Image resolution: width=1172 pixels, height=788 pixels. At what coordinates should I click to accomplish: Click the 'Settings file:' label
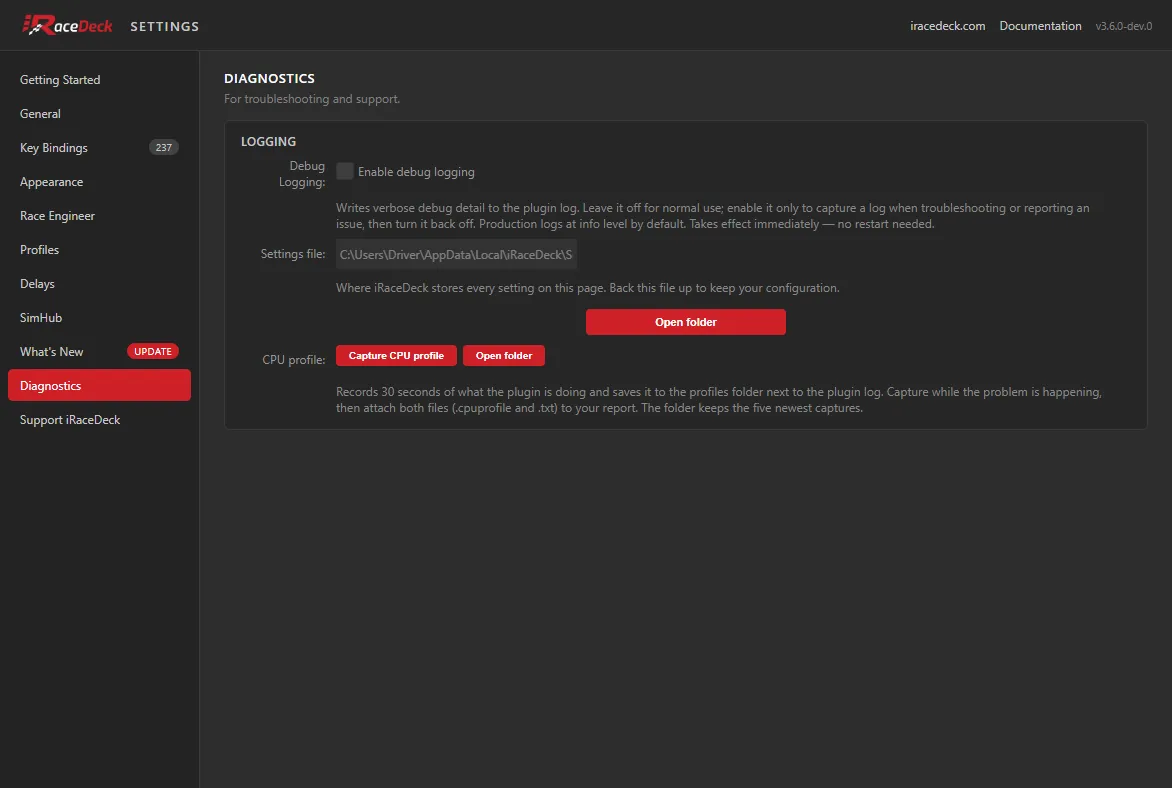pos(293,254)
